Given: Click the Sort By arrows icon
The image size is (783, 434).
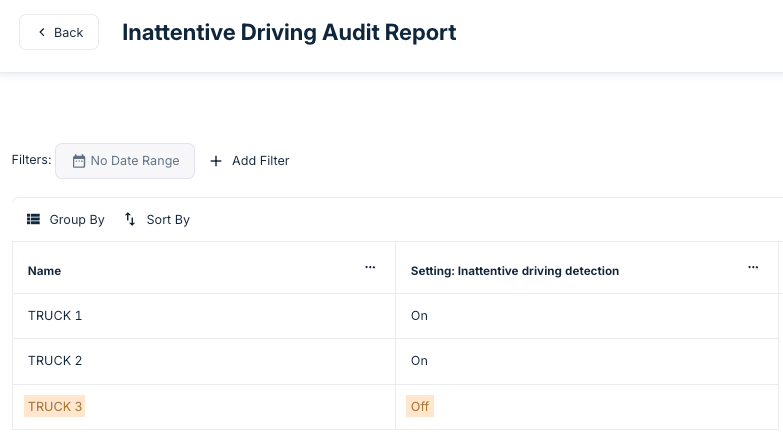Looking at the screenshot, I should coord(130,219).
